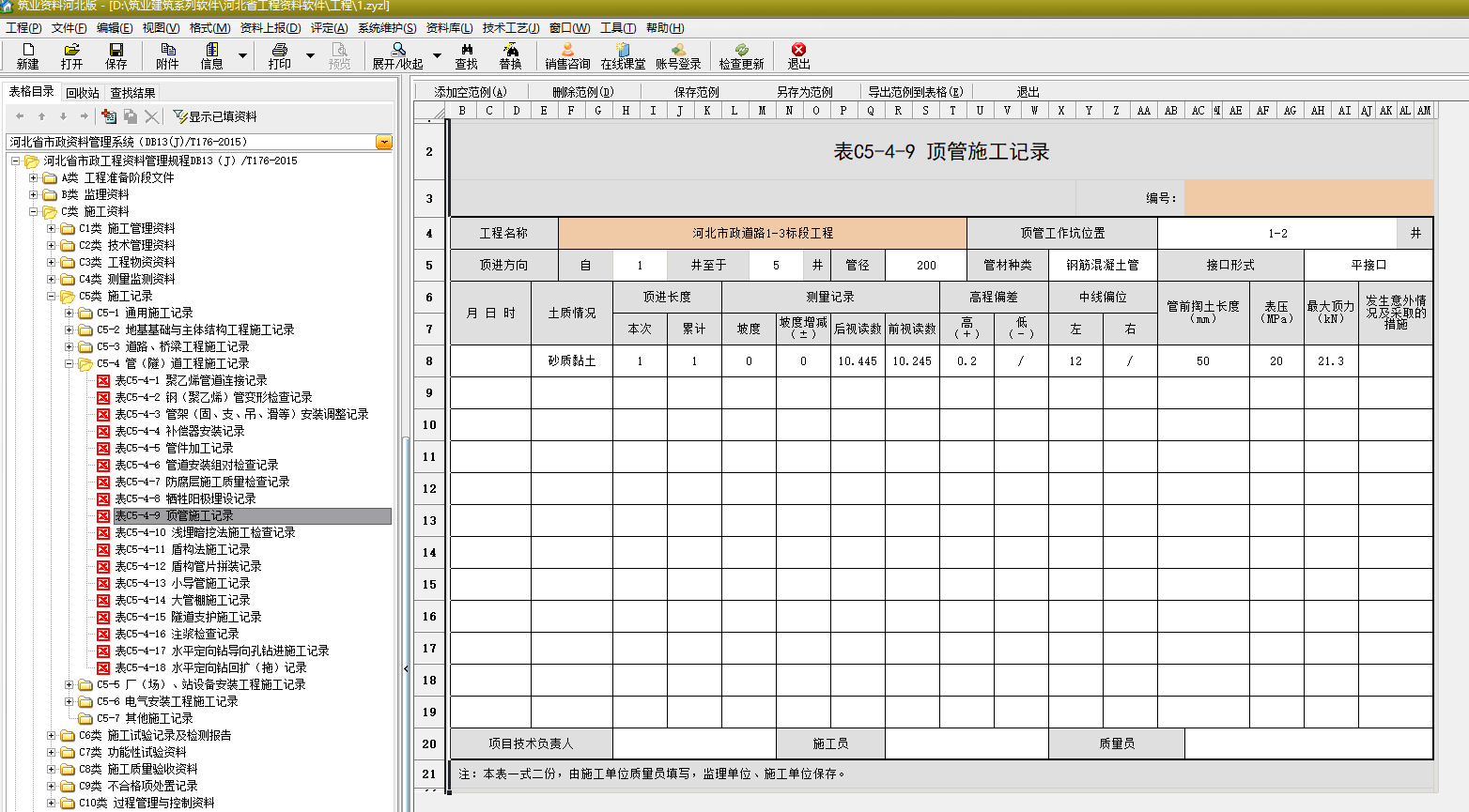
Task: Open the 工程(P) menu
Action: [23, 28]
